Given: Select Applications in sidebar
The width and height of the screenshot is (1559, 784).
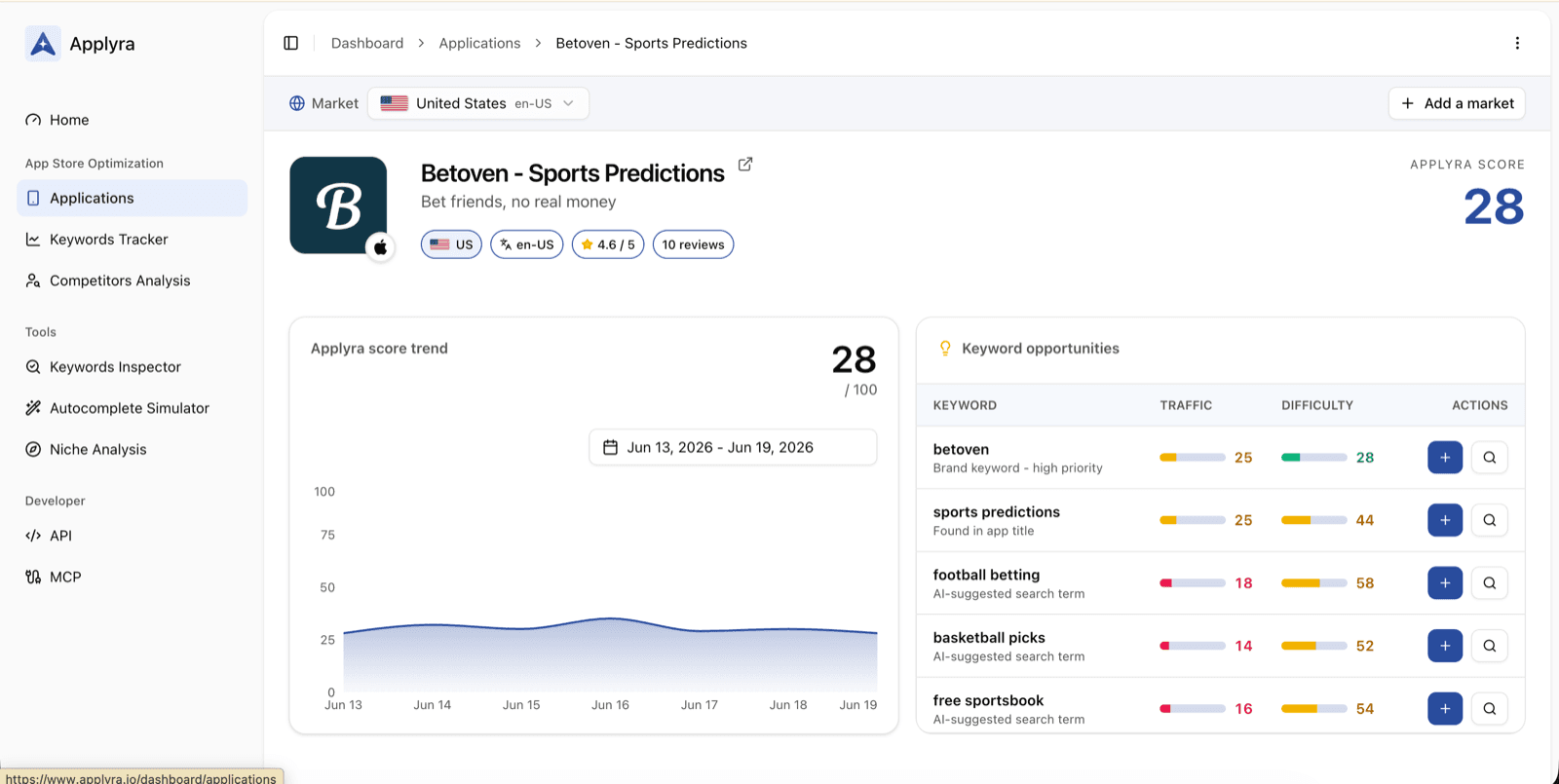Looking at the screenshot, I should click(132, 198).
